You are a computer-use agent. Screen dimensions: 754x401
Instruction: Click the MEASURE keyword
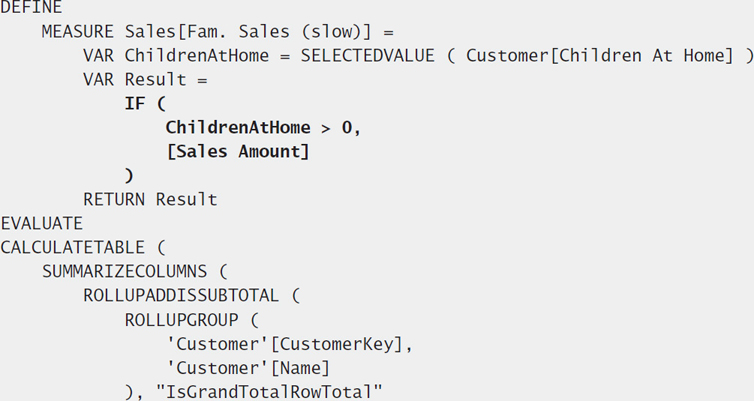pyautogui.click(x=77, y=32)
